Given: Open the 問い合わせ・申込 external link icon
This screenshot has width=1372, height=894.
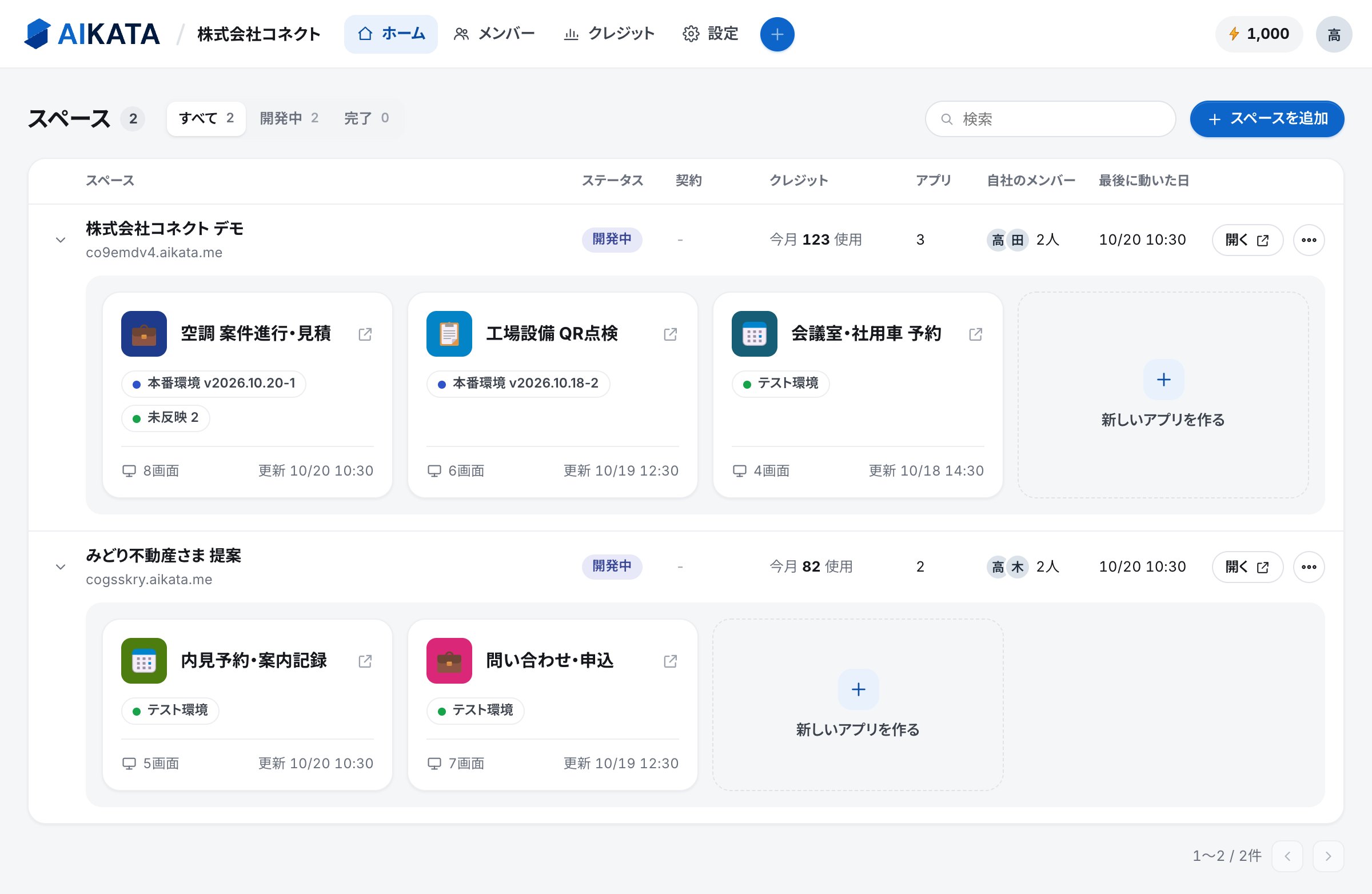Looking at the screenshot, I should 670,661.
